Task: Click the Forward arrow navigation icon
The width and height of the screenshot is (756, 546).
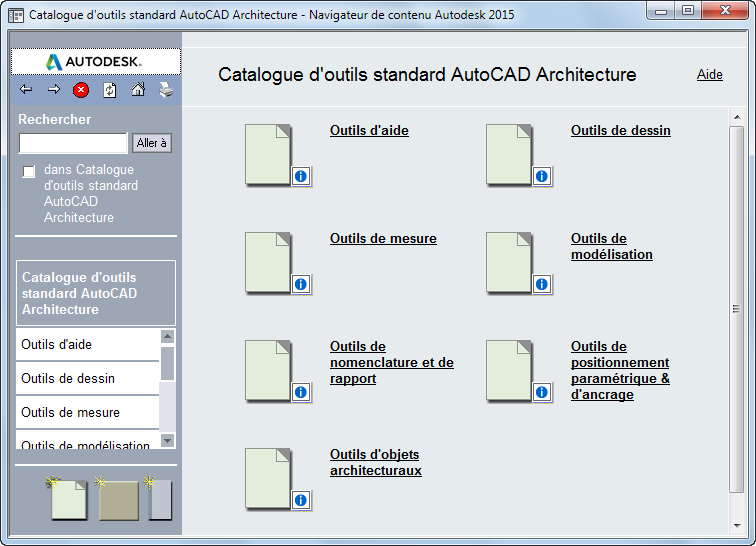Action: pos(54,89)
